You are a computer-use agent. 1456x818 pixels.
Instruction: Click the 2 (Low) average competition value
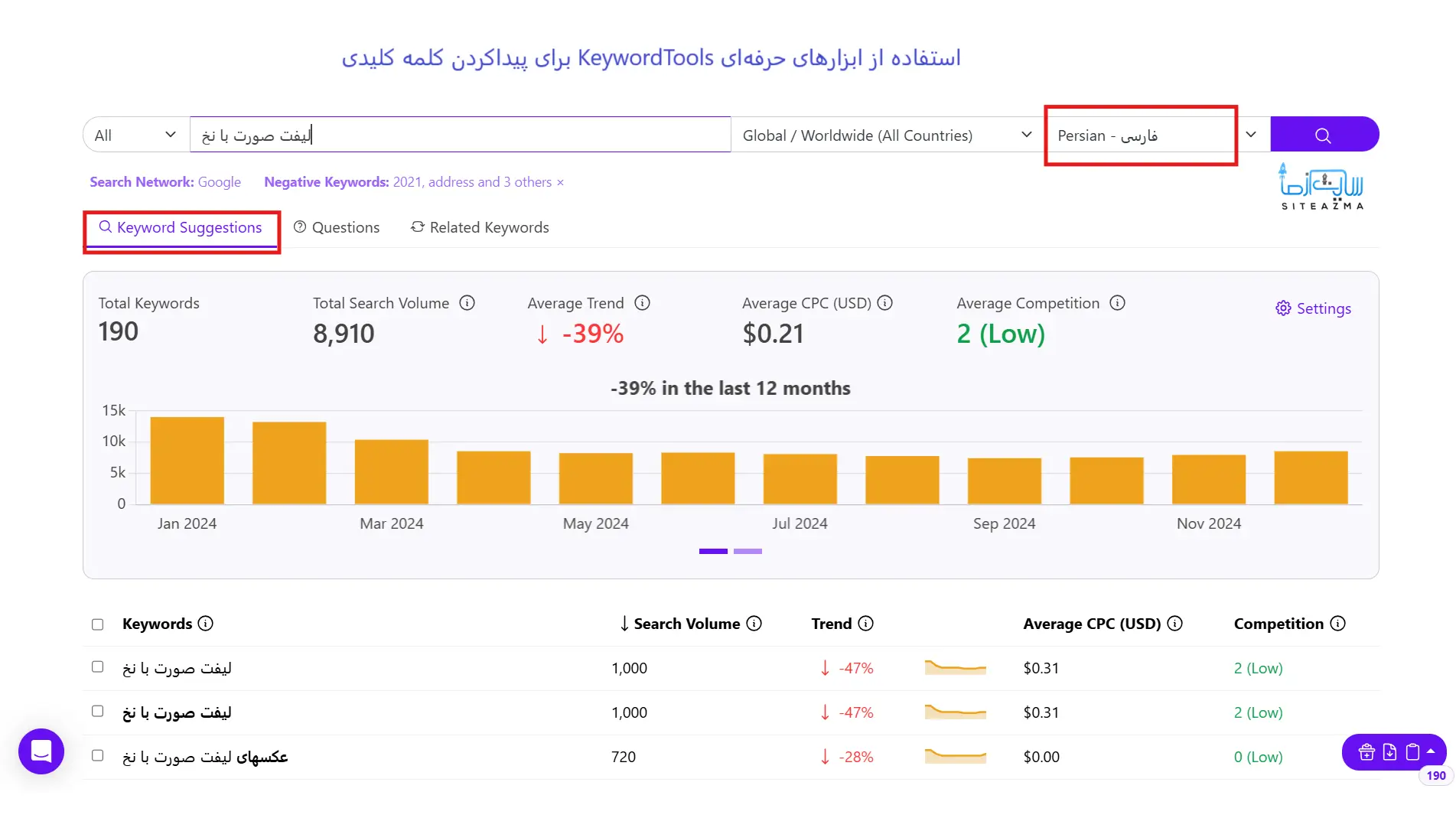pyautogui.click(x=1001, y=334)
